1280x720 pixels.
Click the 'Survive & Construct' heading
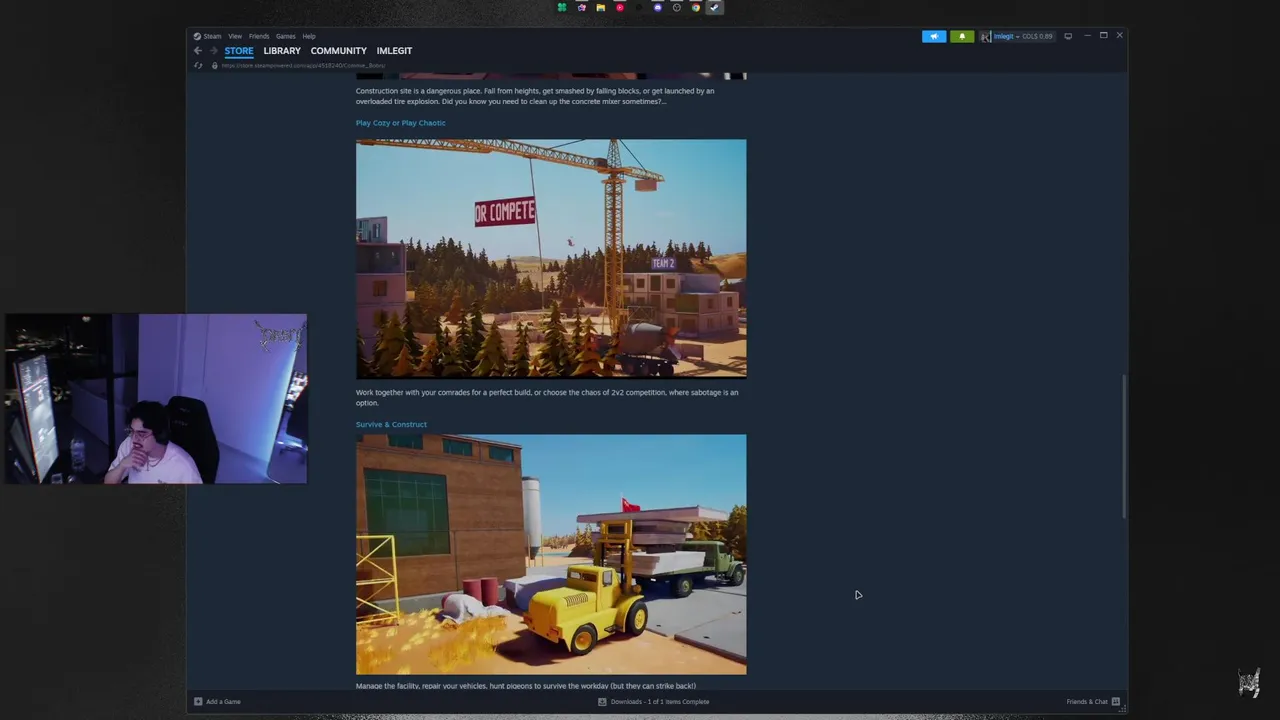coord(391,424)
